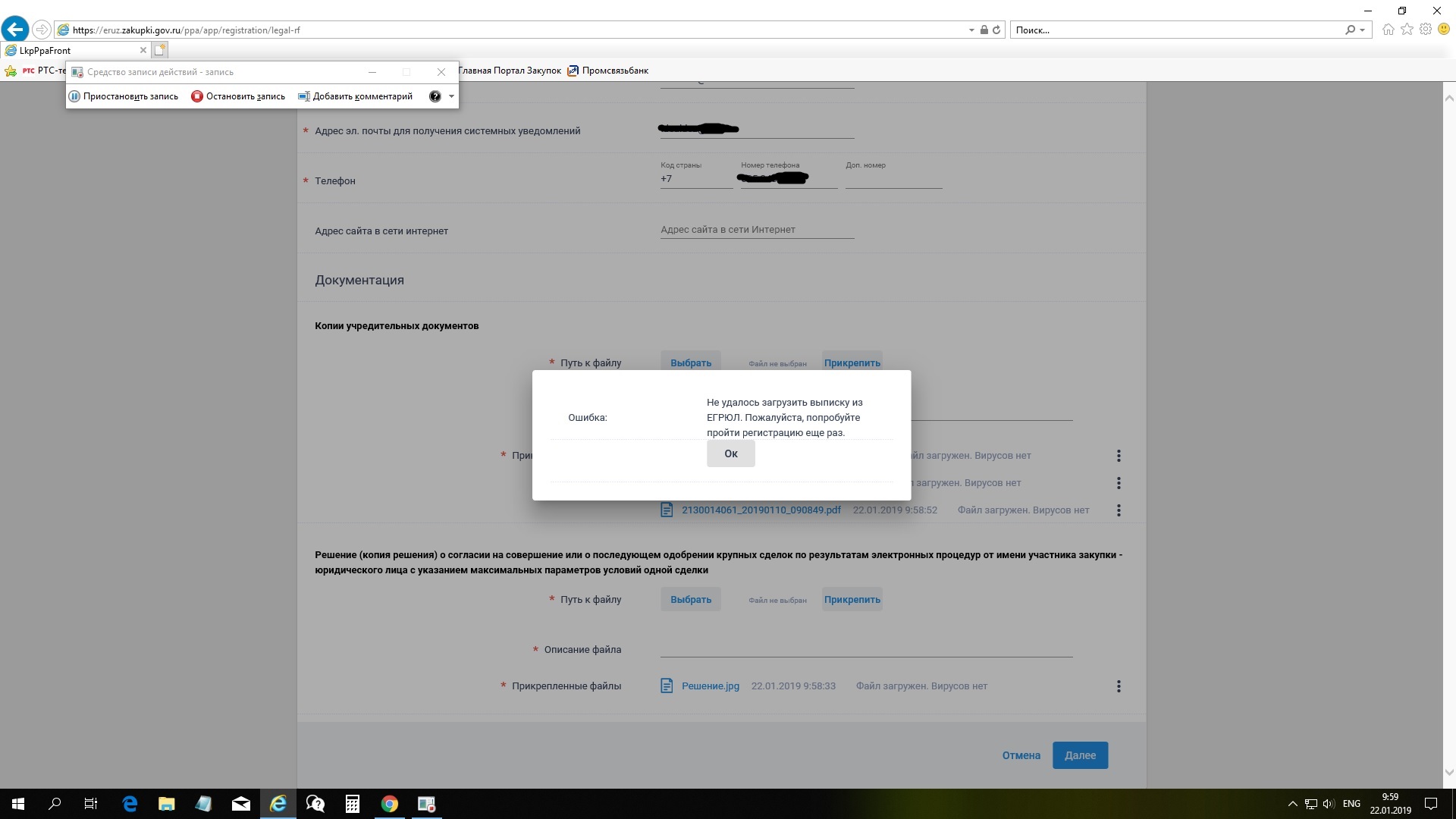Click the Ok button in error dialog
Screen dimensions: 1456x819
click(730, 453)
